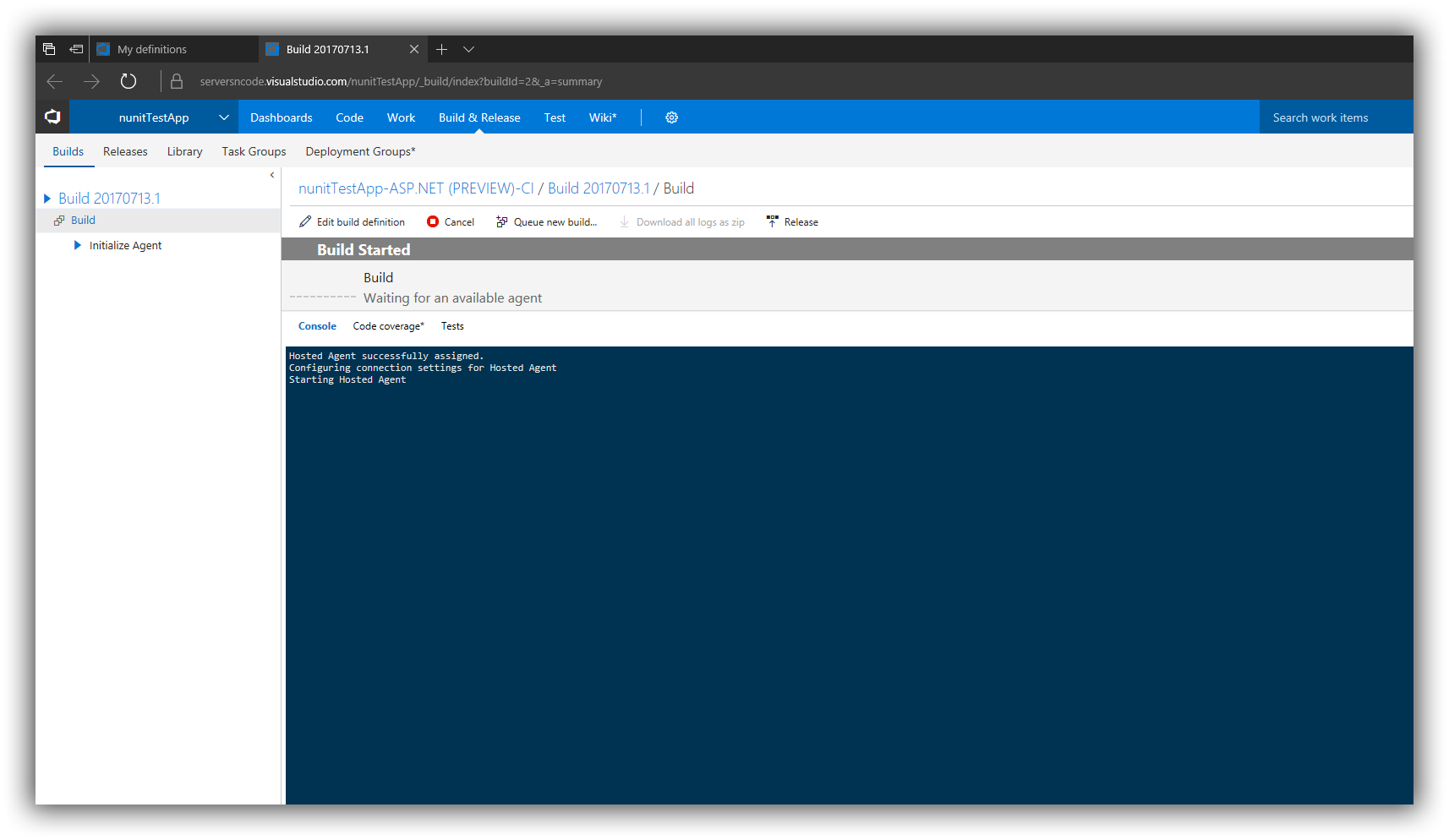
Task: Select the Tests tab
Action: (x=452, y=326)
